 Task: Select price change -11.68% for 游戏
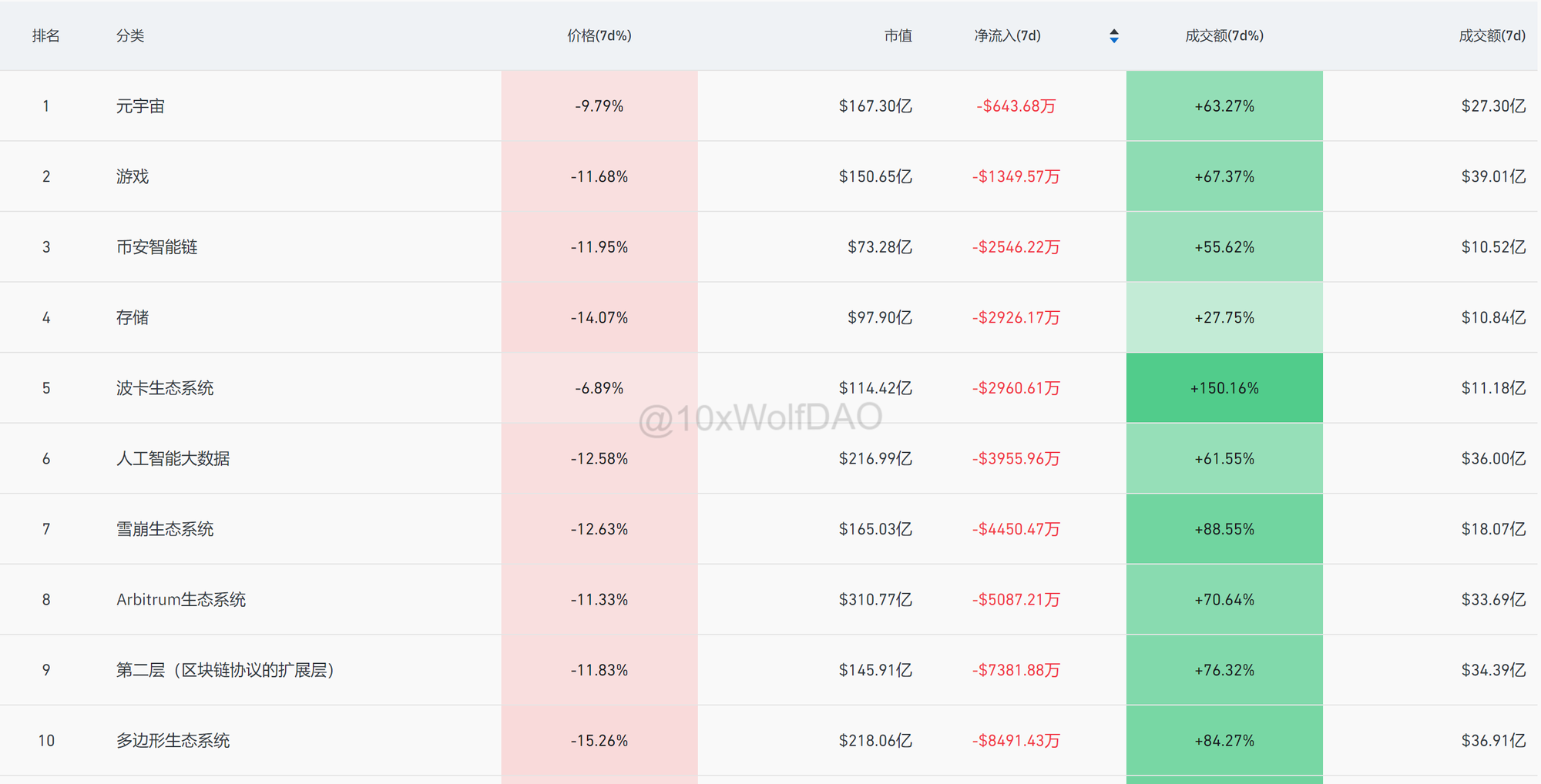[x=599, y=176]
